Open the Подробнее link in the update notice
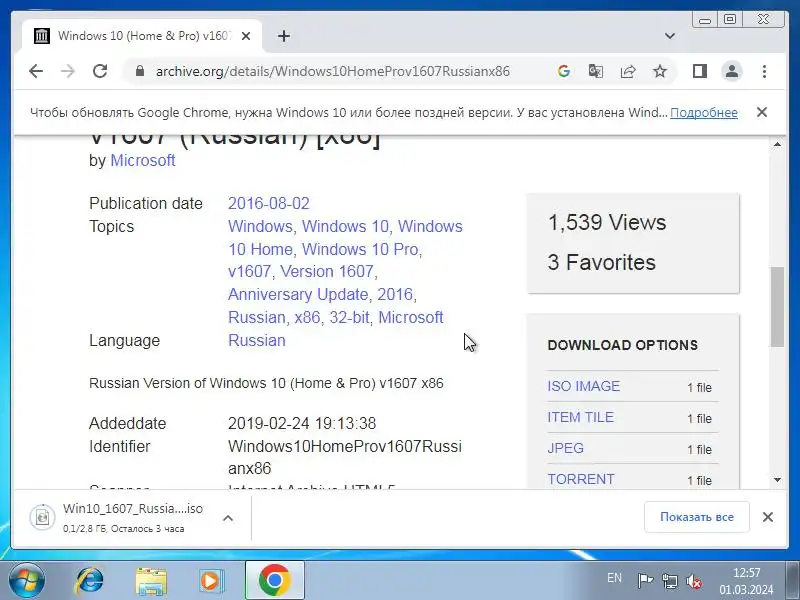This screenshot has width=800, height=600. click(704, 112)
